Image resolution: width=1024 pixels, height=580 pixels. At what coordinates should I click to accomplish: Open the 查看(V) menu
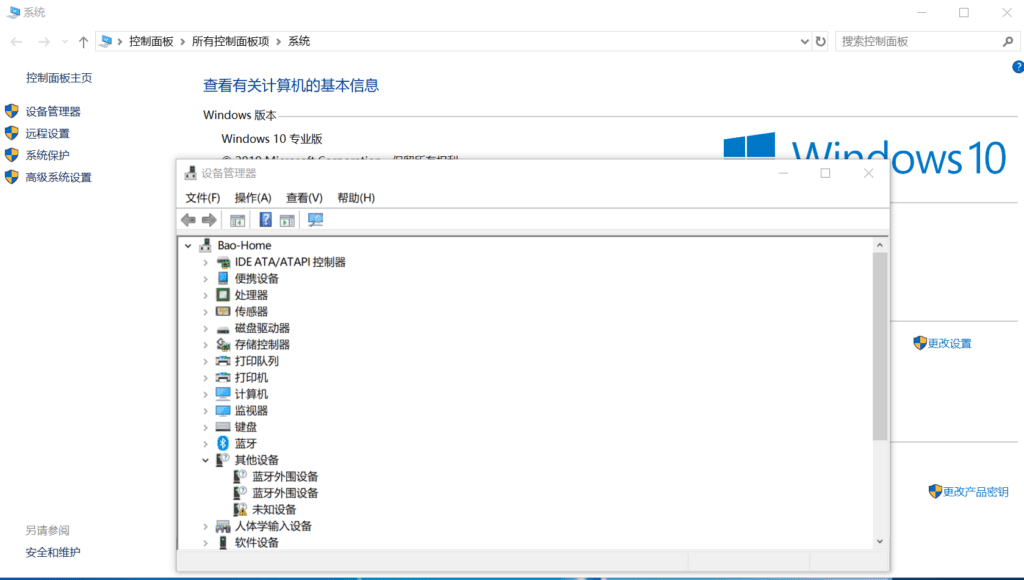tap(304, 198)
